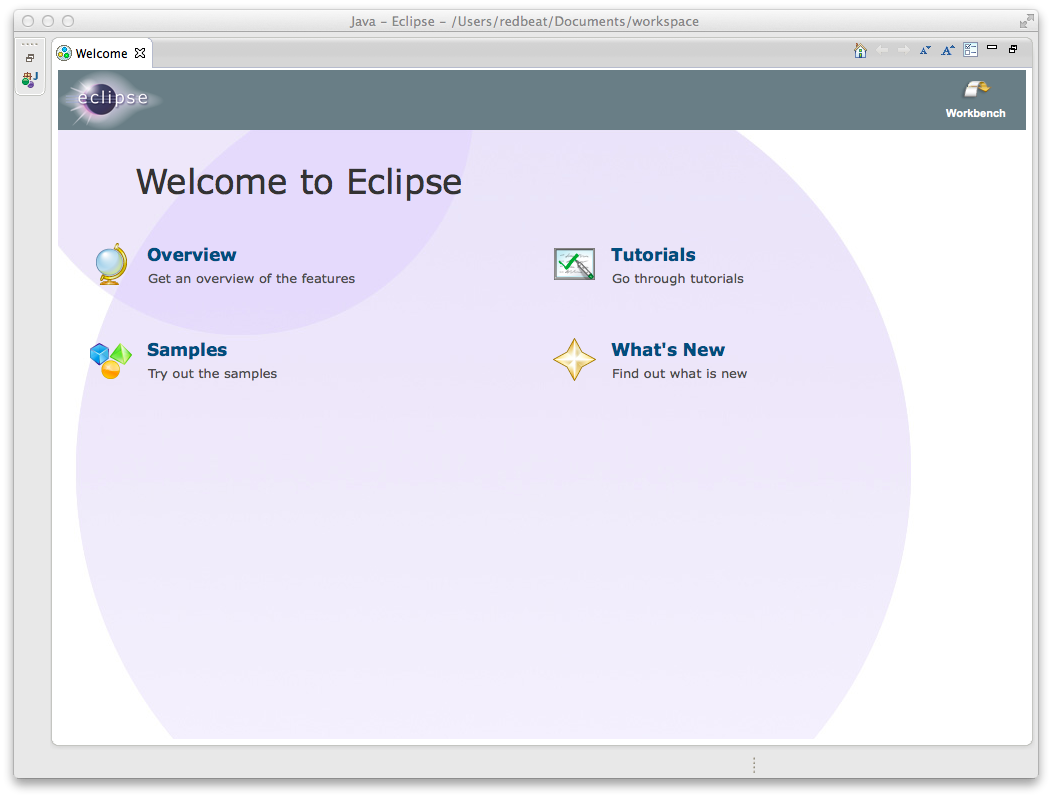Select the Welcome tab

point(101,54)
